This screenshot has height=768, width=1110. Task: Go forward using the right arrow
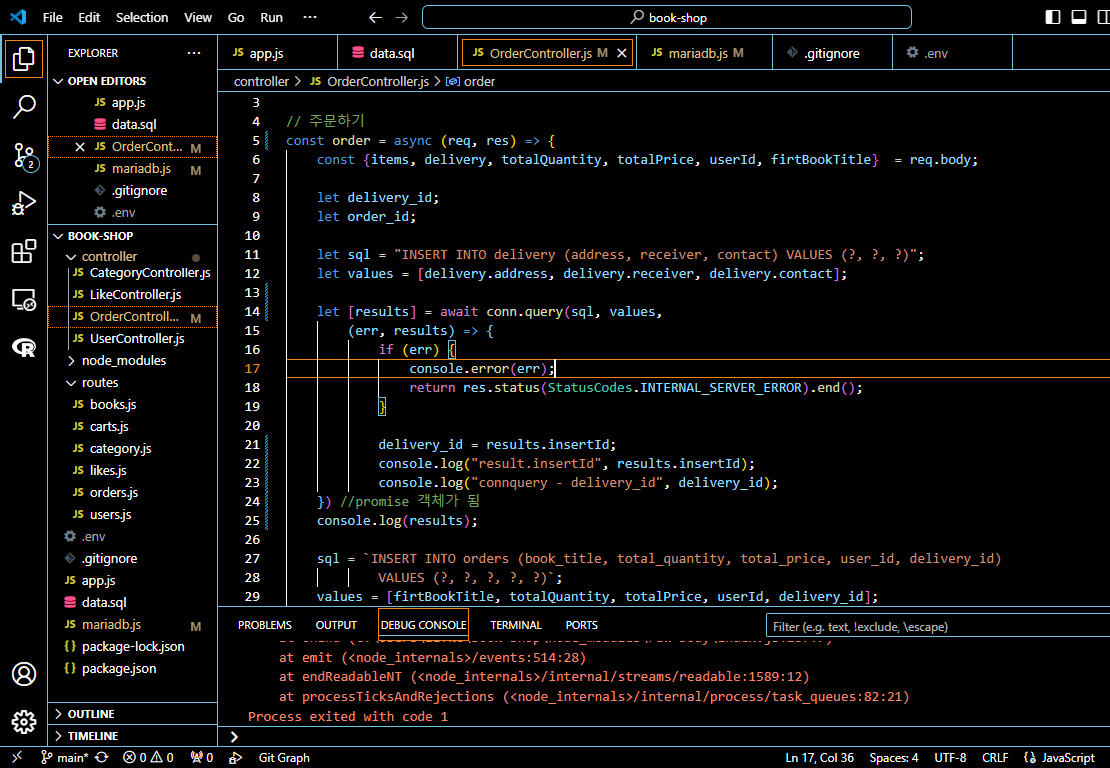[401, 18]
